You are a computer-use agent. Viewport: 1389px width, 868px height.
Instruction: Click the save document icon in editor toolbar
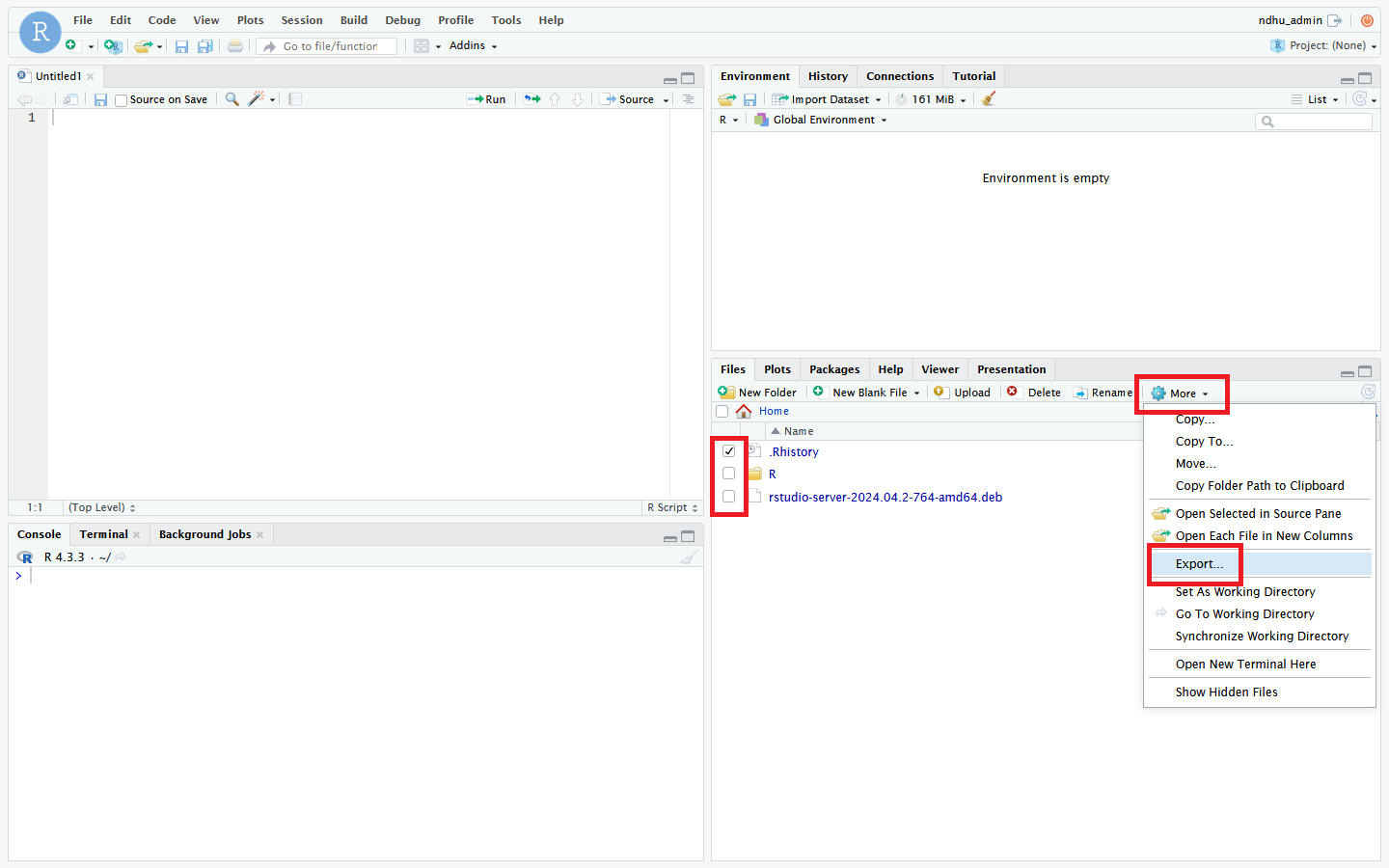coord(100,99)
